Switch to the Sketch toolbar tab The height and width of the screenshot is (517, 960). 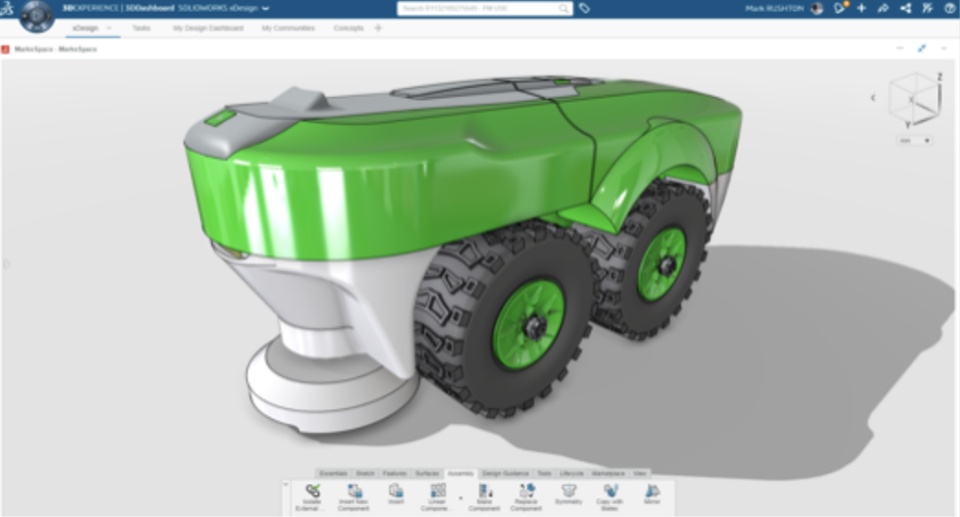click(x=365, y=474)
